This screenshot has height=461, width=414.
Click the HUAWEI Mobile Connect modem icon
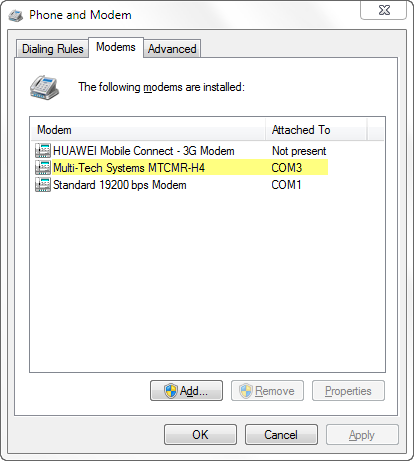click(43, 151)
